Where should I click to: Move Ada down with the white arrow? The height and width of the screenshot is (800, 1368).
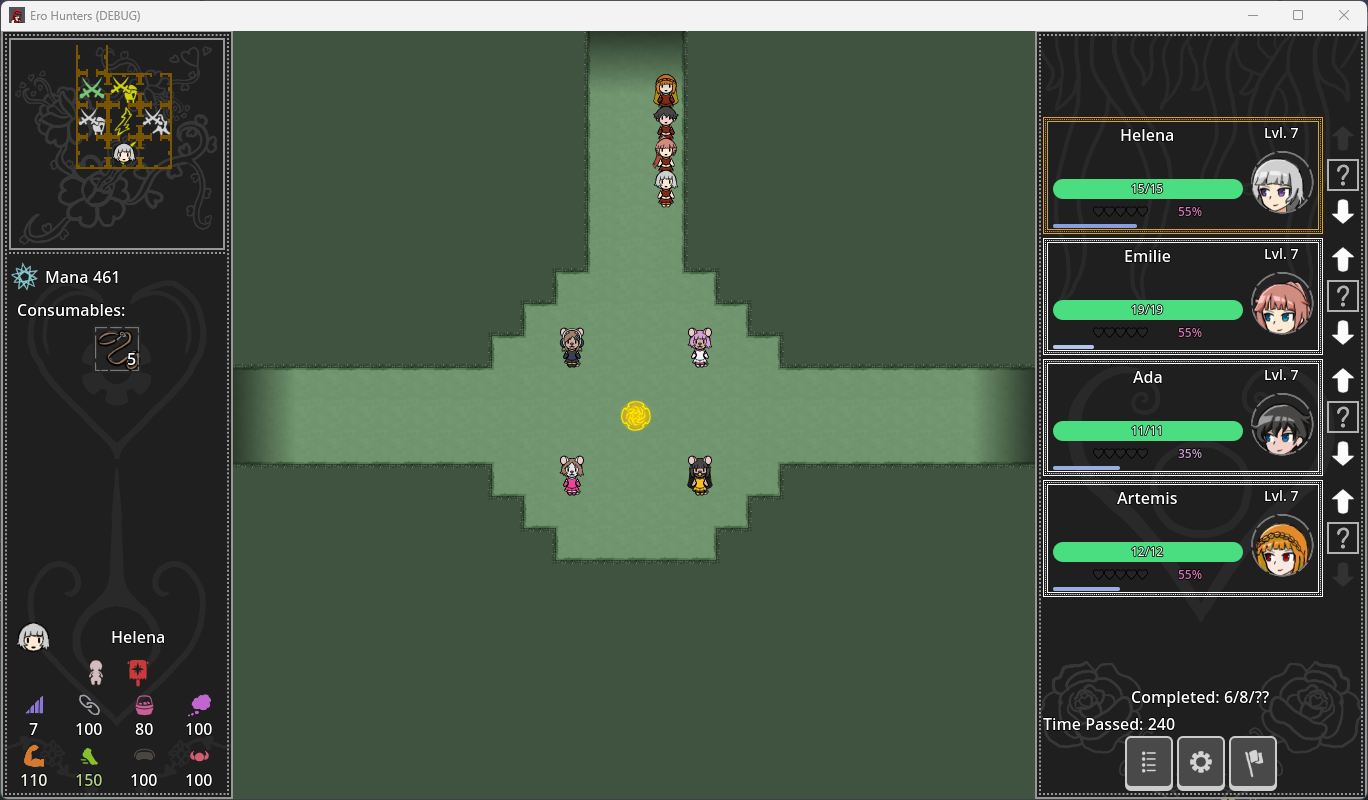(1343, 453)
